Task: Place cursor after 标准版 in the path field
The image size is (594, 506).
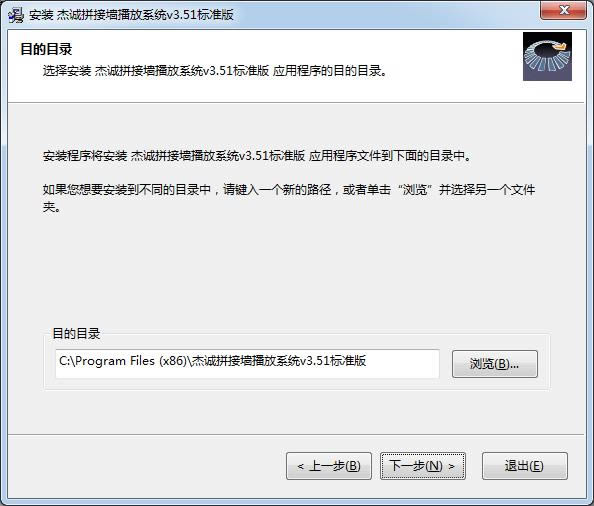Action: pyautogui.click(x=367, y=361)
